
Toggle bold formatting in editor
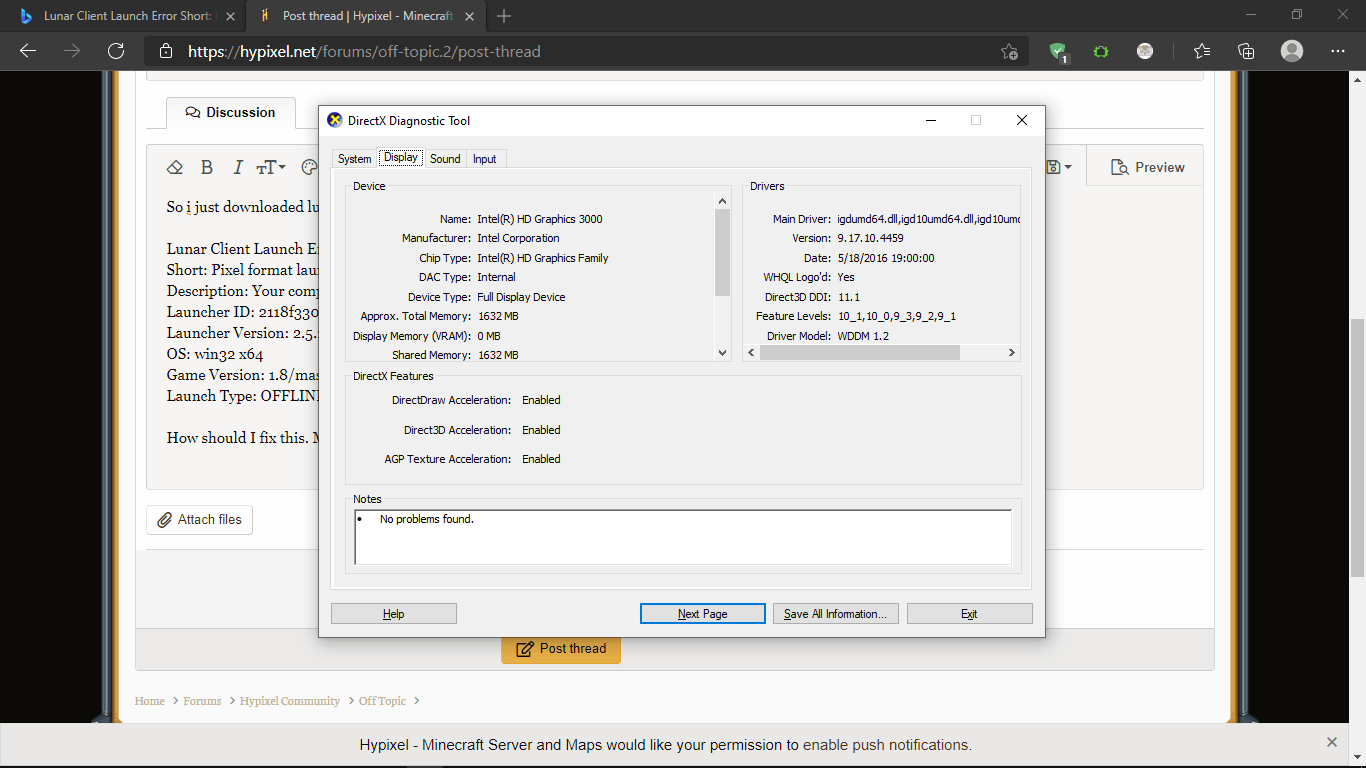click(x=207, y=167)
